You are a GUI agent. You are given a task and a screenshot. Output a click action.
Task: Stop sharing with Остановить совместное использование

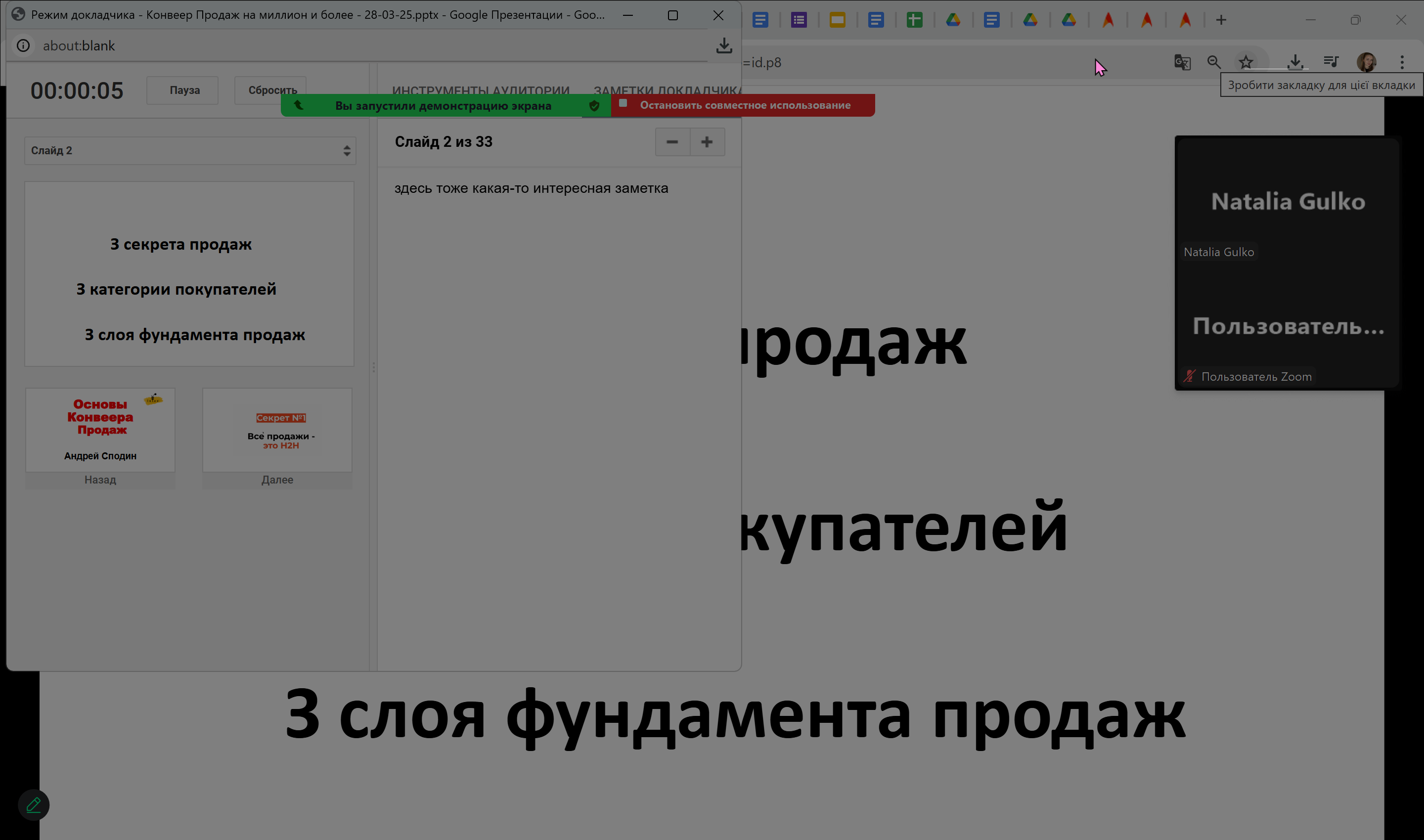click(743, 105)
